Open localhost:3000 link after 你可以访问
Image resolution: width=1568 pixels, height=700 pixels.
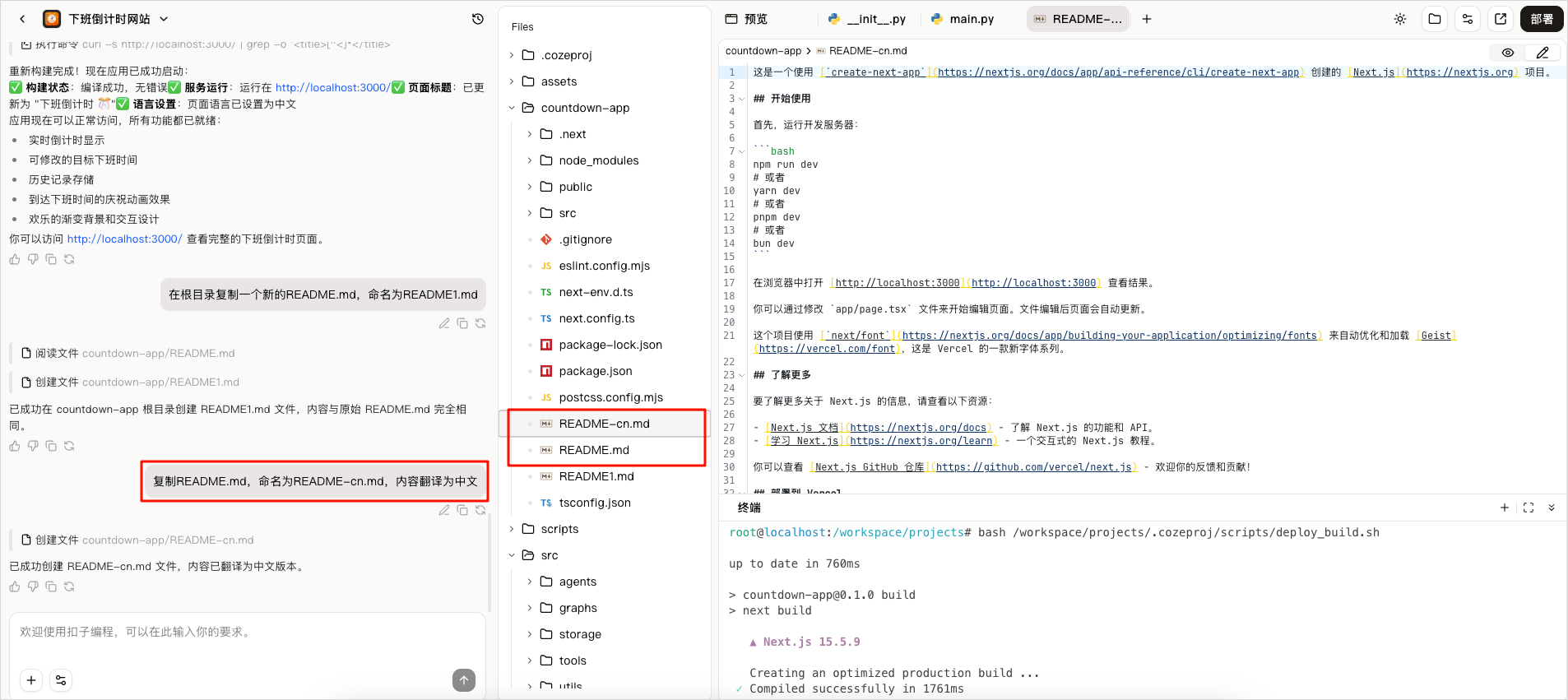(x=124, y=239)
